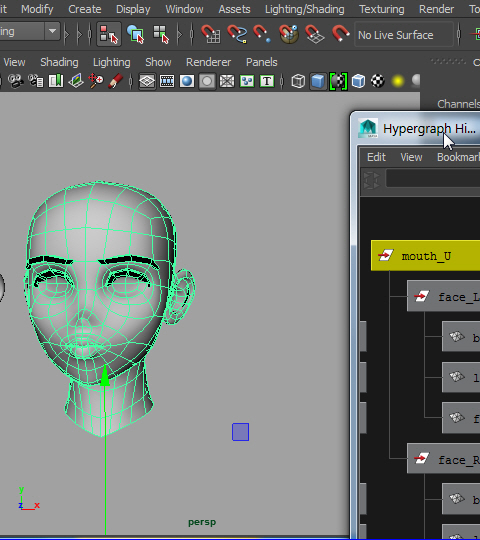This screenshot has height=540, width=480.
Task: Open the viewport Lighting menu
Action: [x=112, y=62]
